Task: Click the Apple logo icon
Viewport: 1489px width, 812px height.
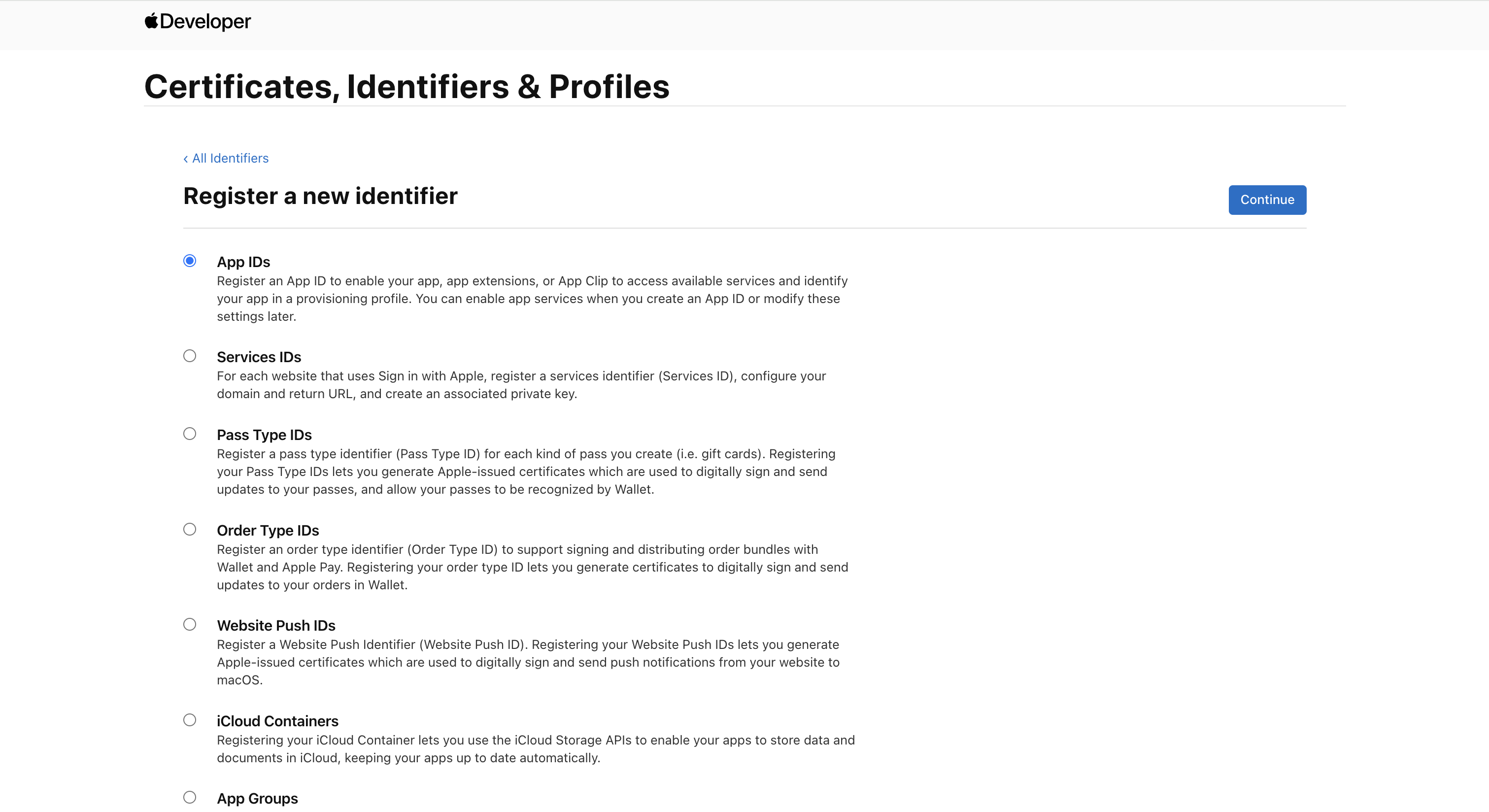Action: [x=151, y=21]
